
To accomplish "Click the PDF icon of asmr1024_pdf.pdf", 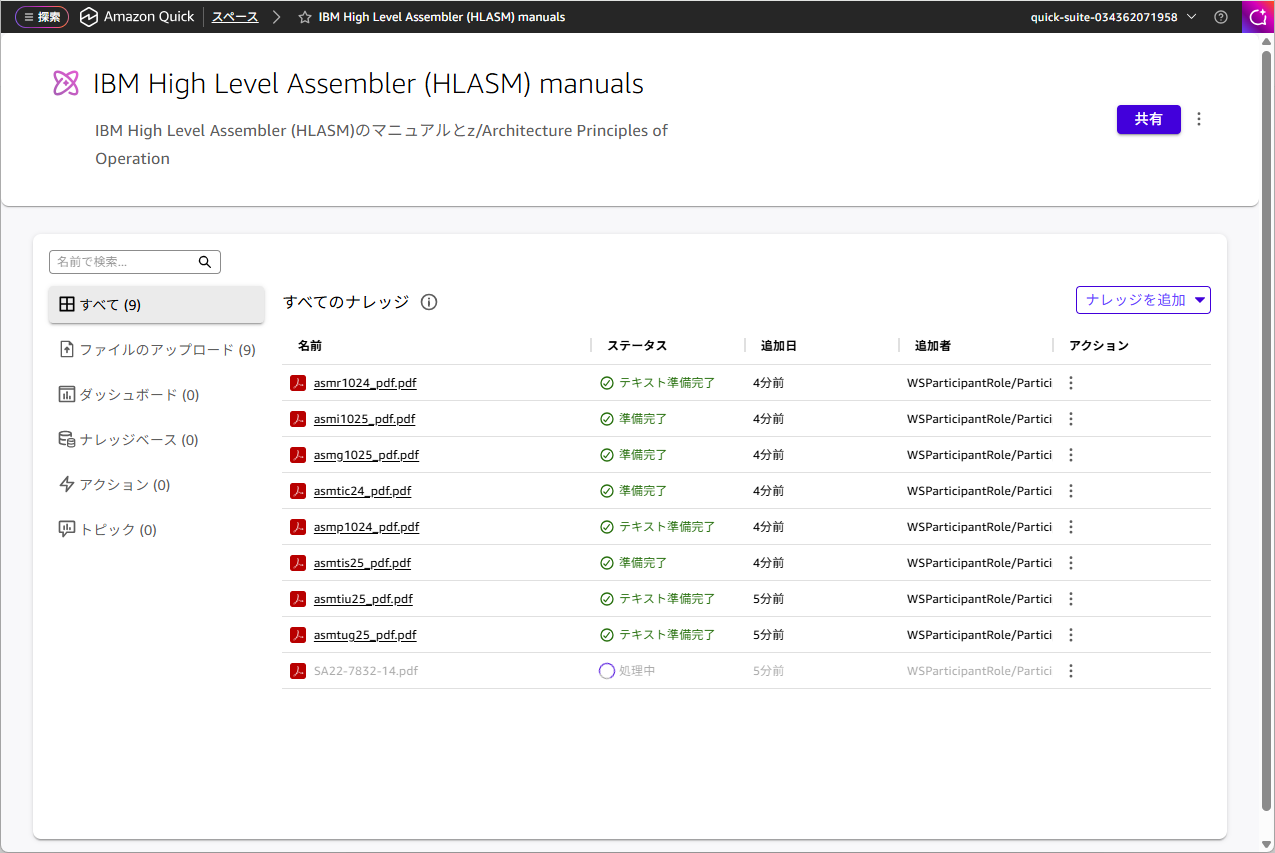I will tap(298, 383).
